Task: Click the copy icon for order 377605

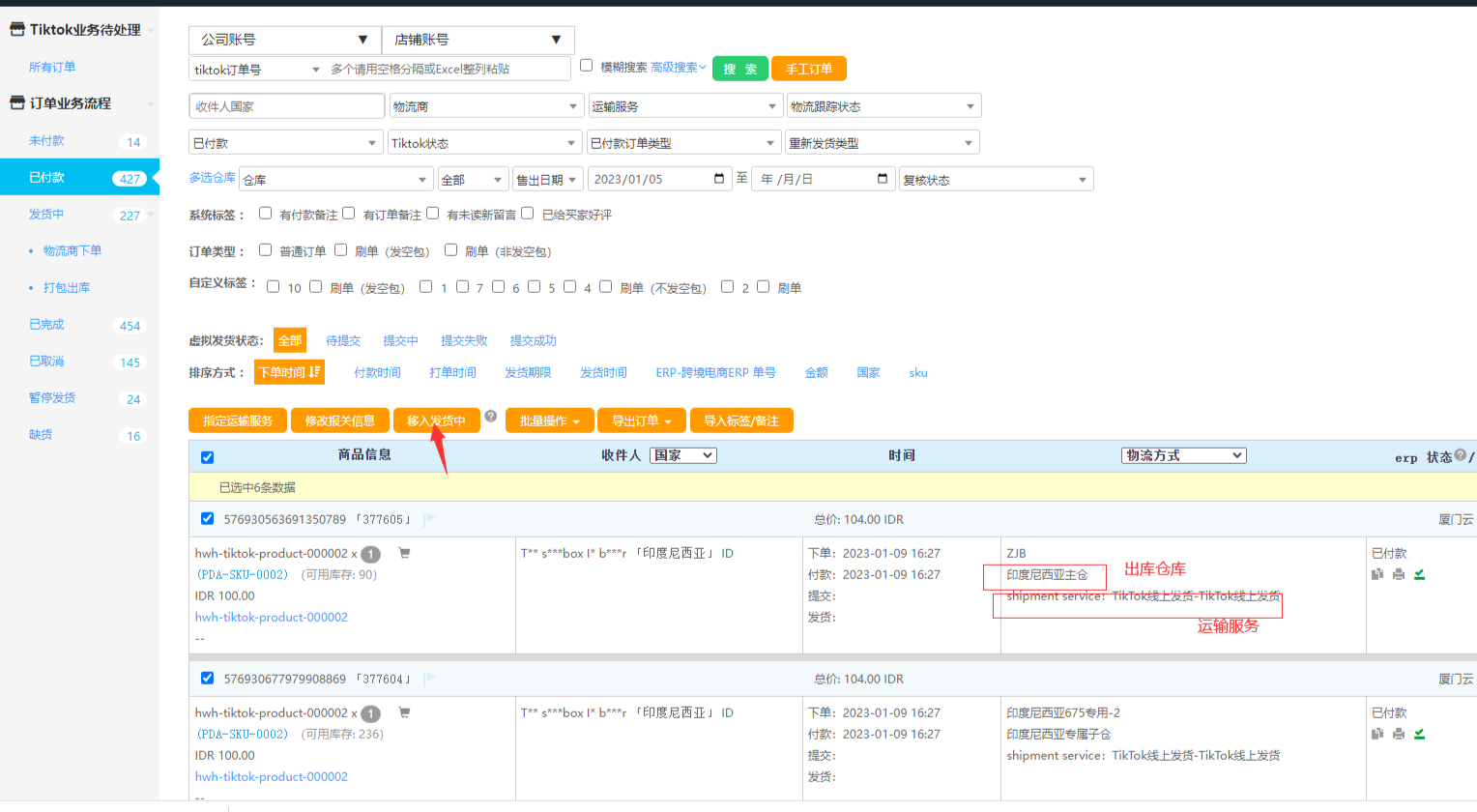Action: click(1377, 574)
